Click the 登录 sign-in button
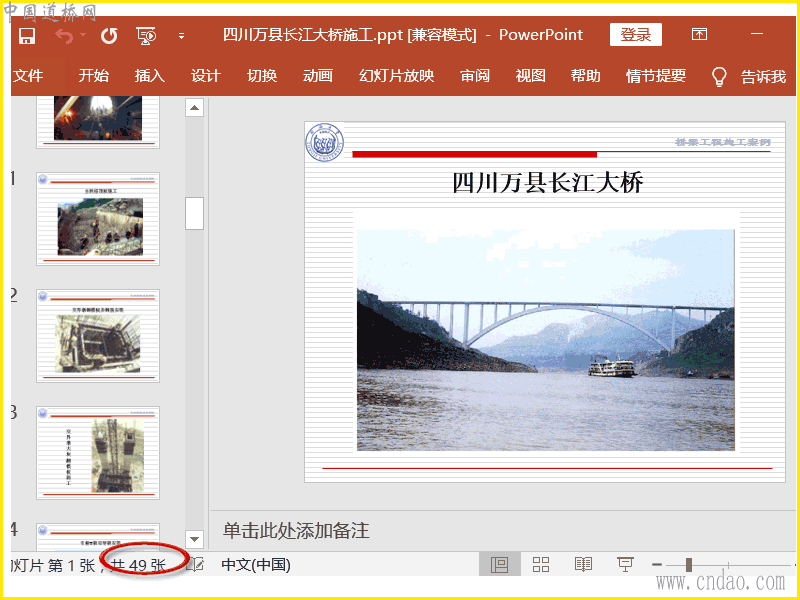Screen dimensions: 800x600 tap(636, 35)
